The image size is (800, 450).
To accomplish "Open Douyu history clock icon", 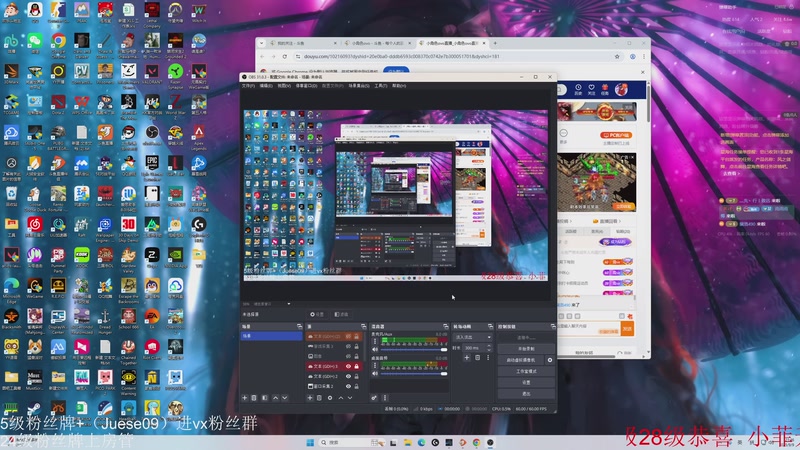I will pyautogui.click(x=578, y=89).
